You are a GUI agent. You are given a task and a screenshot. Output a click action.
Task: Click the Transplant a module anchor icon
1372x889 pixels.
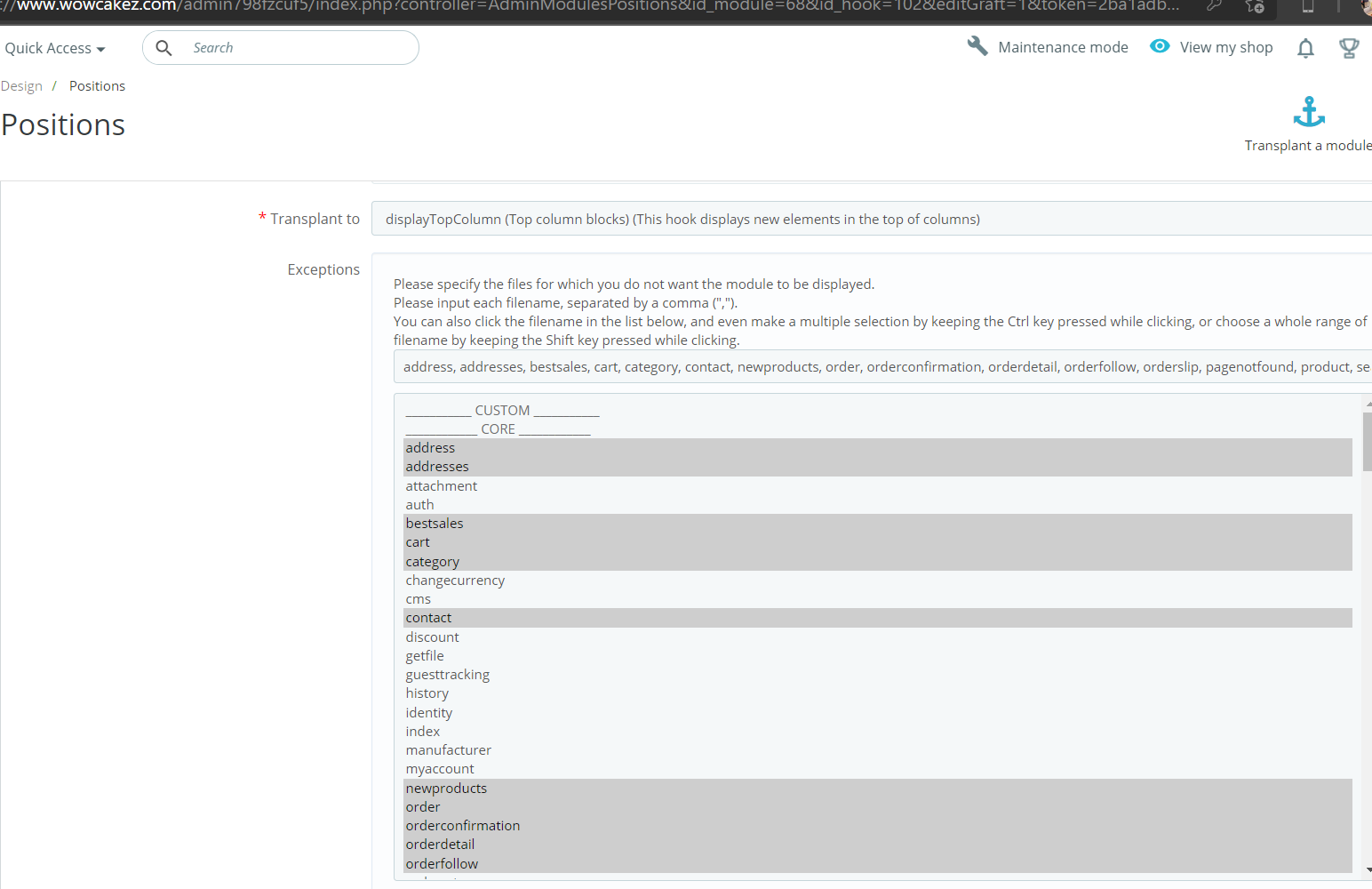pyautogui.click(x=1309, y=112)
